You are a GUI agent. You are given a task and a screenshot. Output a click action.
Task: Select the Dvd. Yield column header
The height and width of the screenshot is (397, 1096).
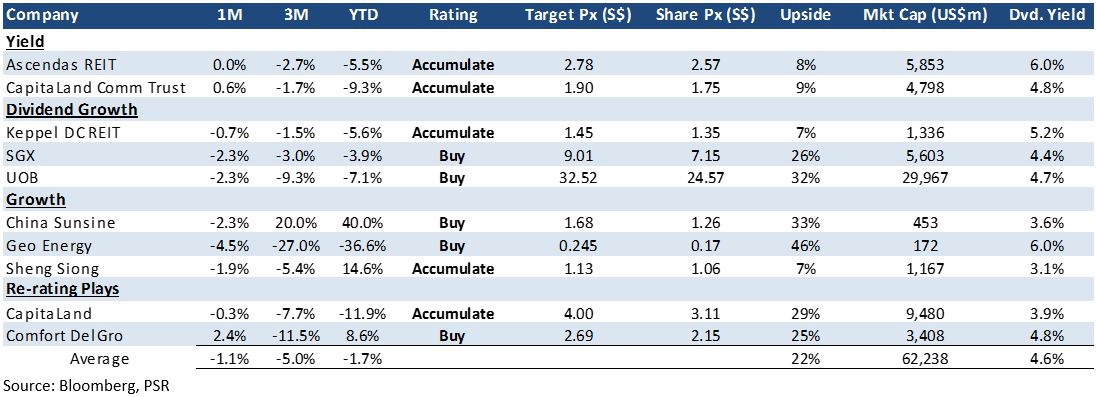point(1047,15)
